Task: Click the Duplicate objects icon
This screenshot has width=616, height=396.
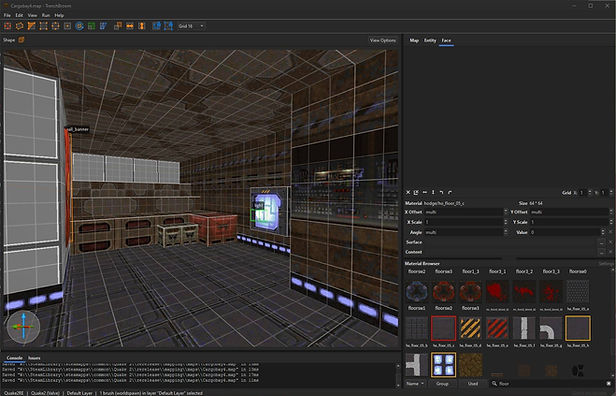Action: [x=118, y=26]
